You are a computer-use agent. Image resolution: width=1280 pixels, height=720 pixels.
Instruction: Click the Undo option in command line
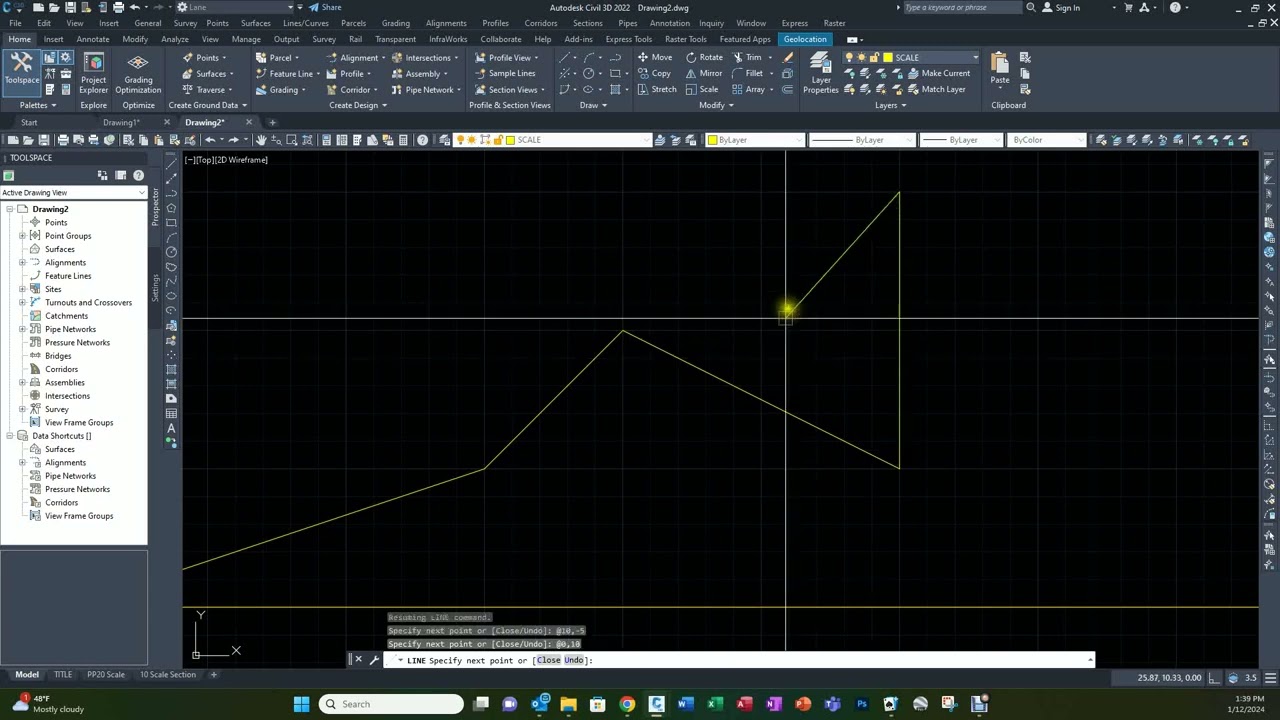573,660
